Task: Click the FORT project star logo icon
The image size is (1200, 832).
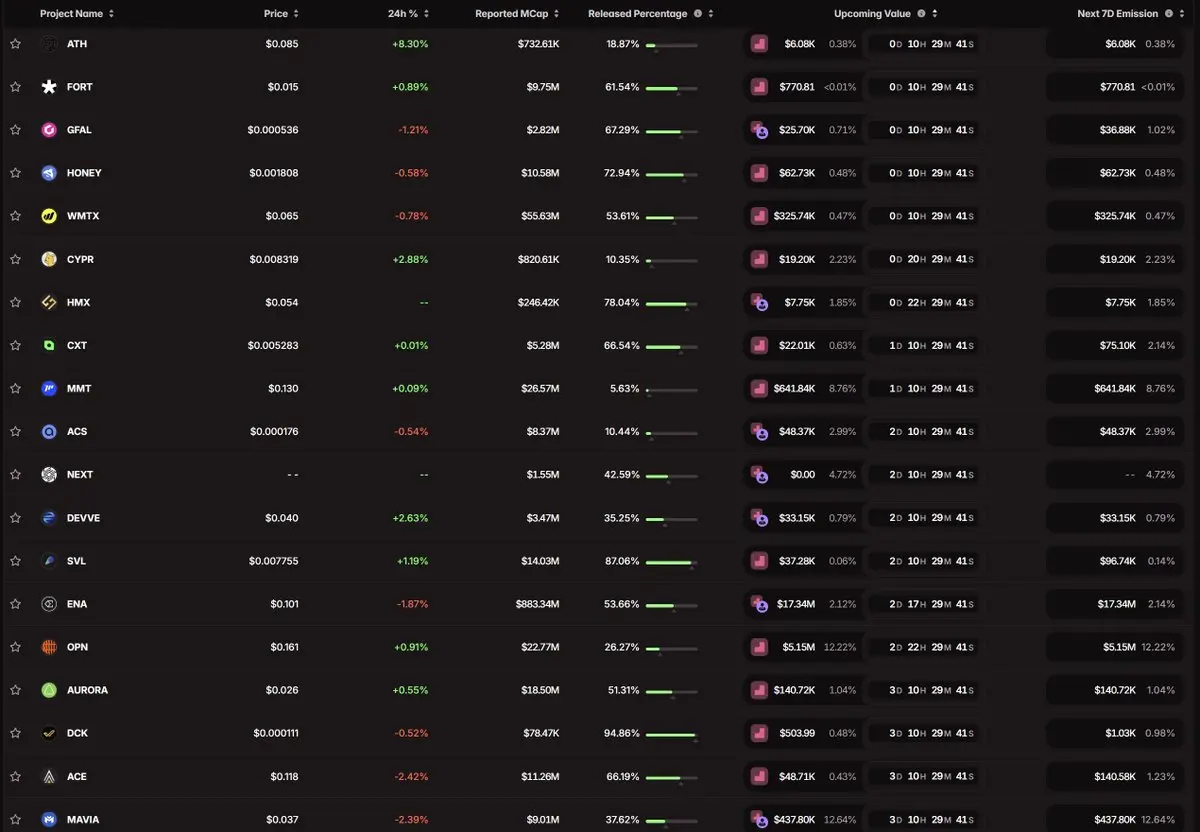Action: click(49, 87)
